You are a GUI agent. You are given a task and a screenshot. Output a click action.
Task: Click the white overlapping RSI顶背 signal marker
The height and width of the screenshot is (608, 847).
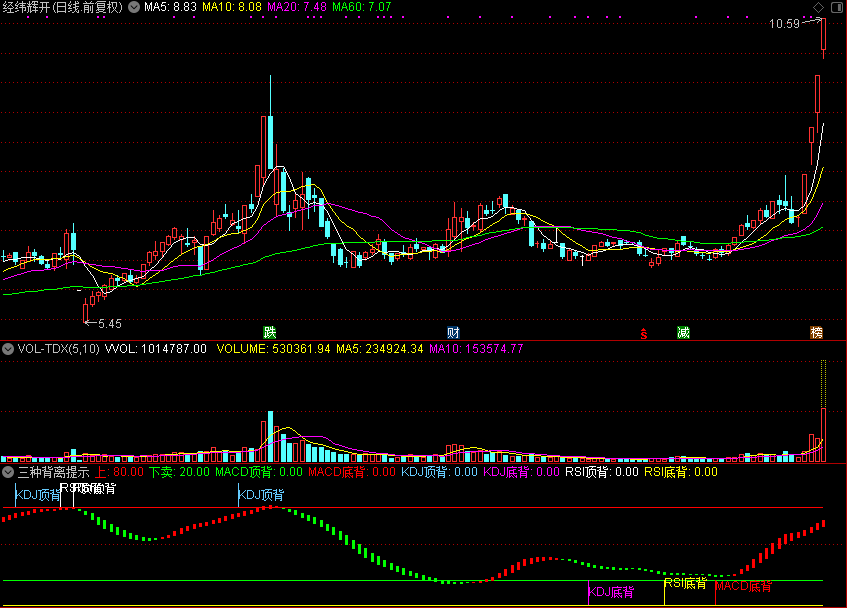(x=88, y=488)
